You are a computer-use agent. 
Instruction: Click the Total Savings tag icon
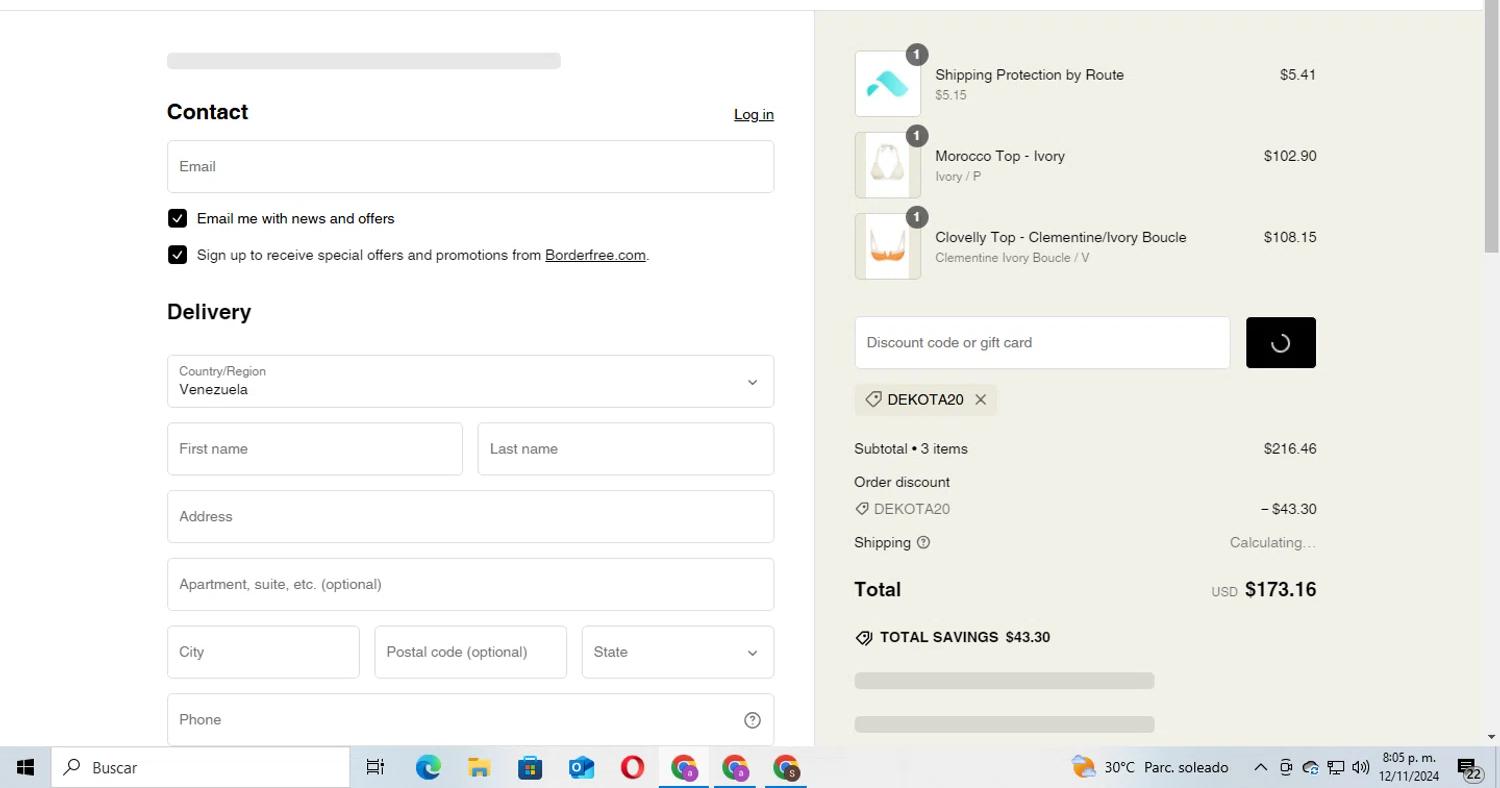coord(864,638)
